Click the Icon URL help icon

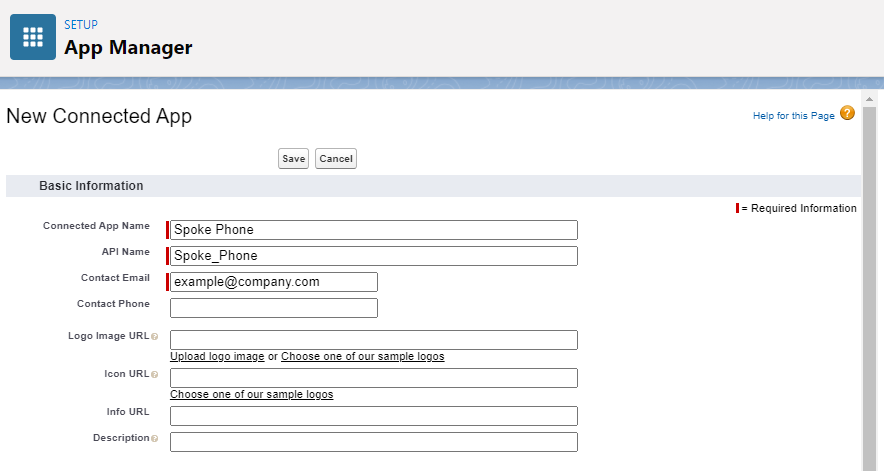(x=154, y=375)
